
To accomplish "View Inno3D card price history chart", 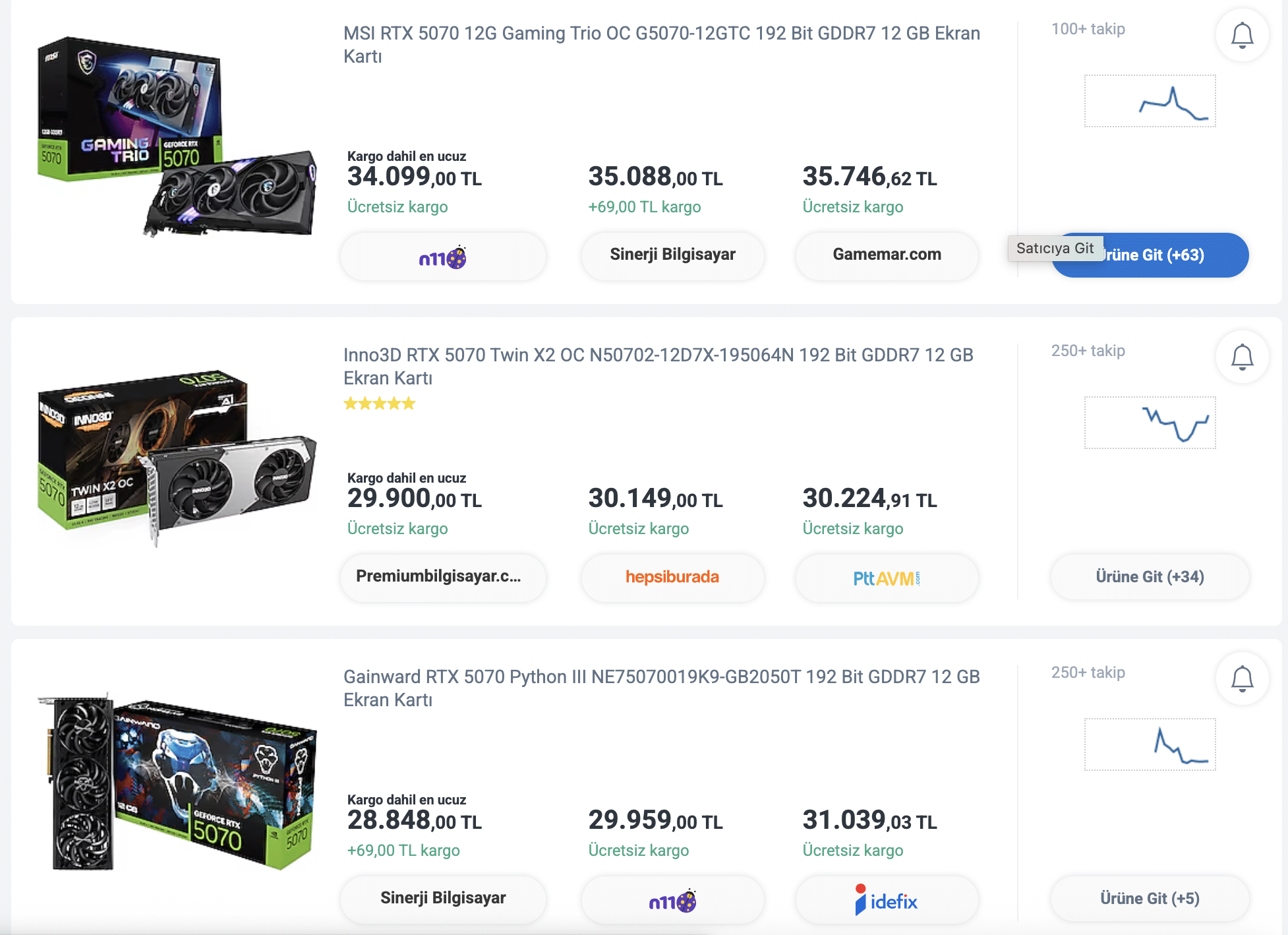I will coord(1150,423).
